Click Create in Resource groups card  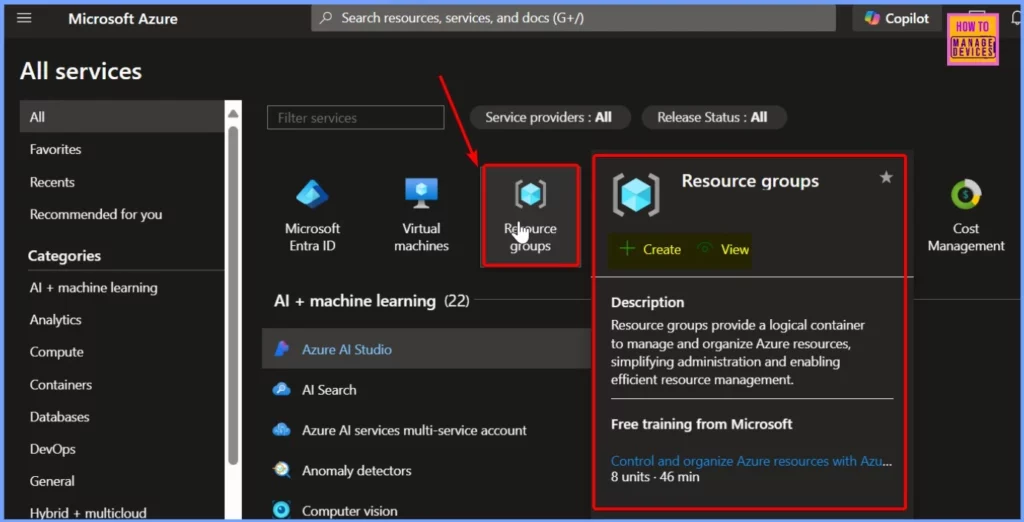650,249
